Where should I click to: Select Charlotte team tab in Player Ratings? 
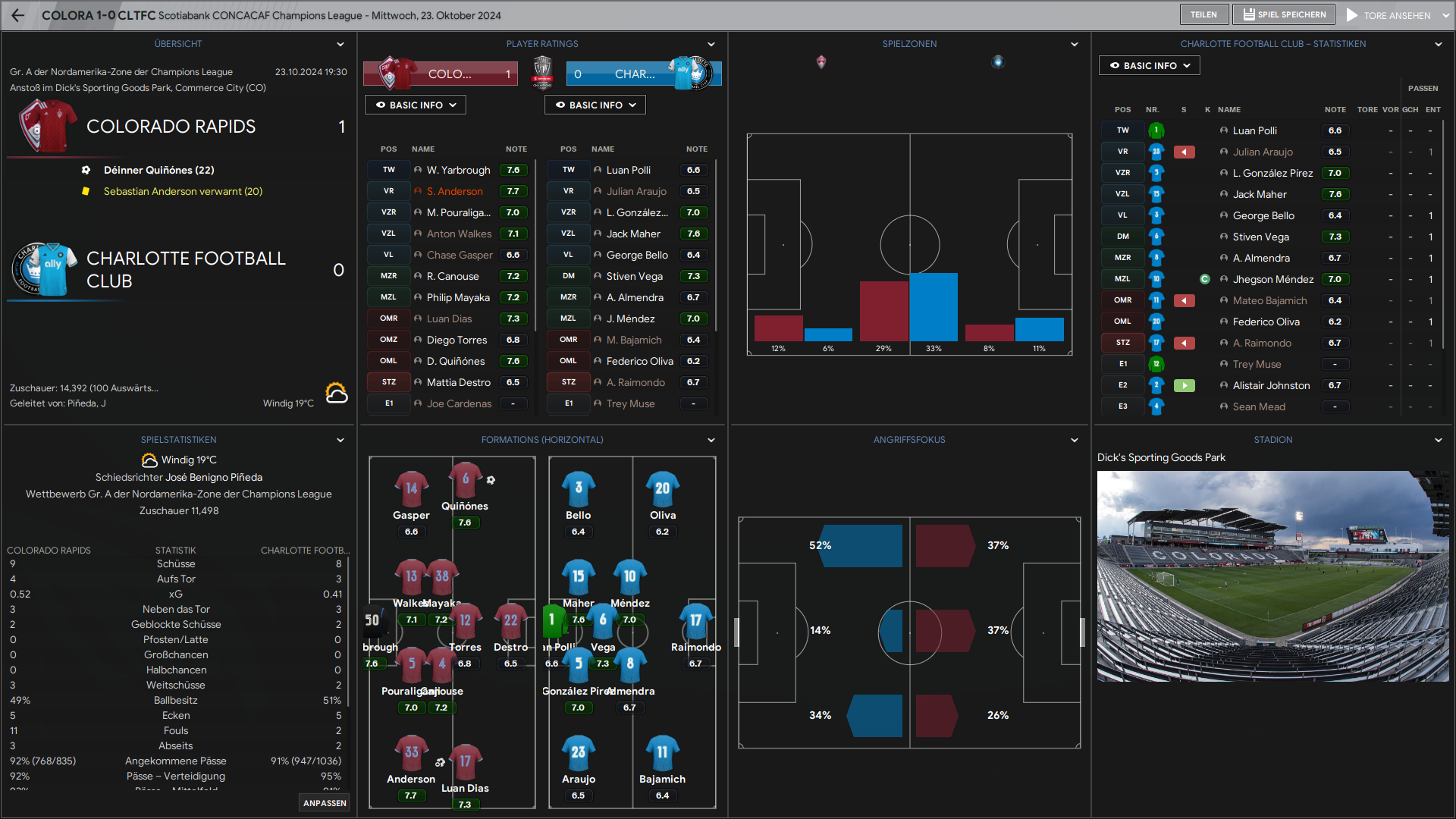pos(644,74)
